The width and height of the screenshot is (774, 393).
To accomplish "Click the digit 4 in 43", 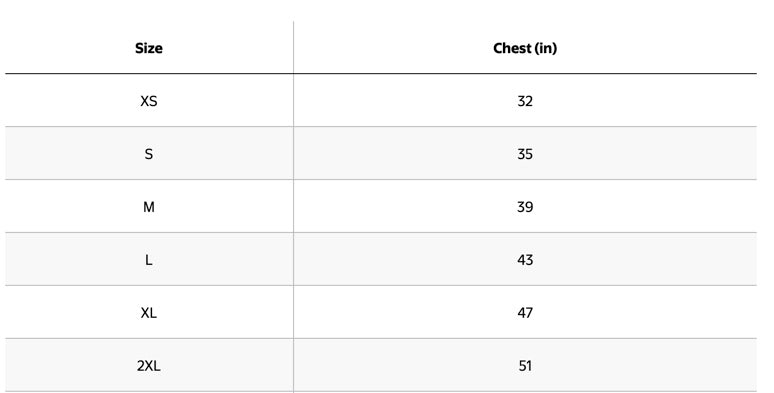I will coord(521,260).
